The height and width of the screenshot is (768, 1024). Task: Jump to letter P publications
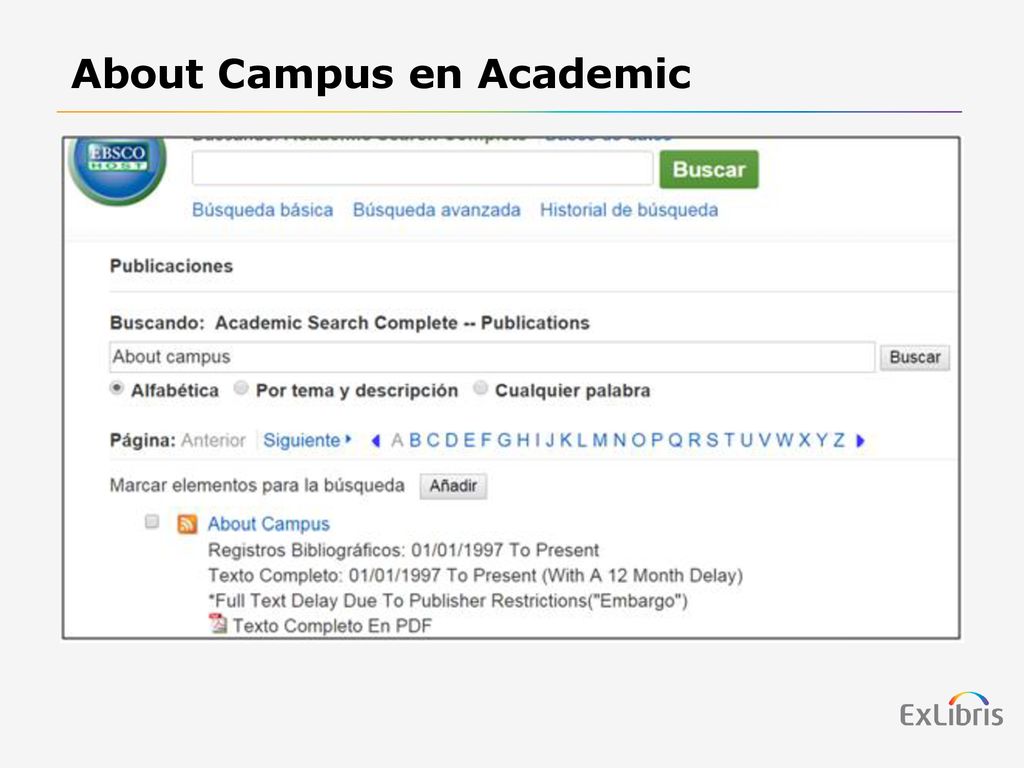click(x=657, y=441)
